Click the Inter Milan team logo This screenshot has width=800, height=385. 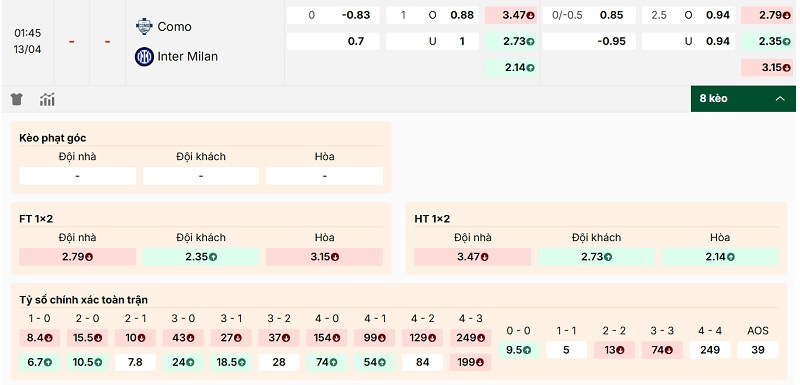pyautogui.click(x=144, y=57)
